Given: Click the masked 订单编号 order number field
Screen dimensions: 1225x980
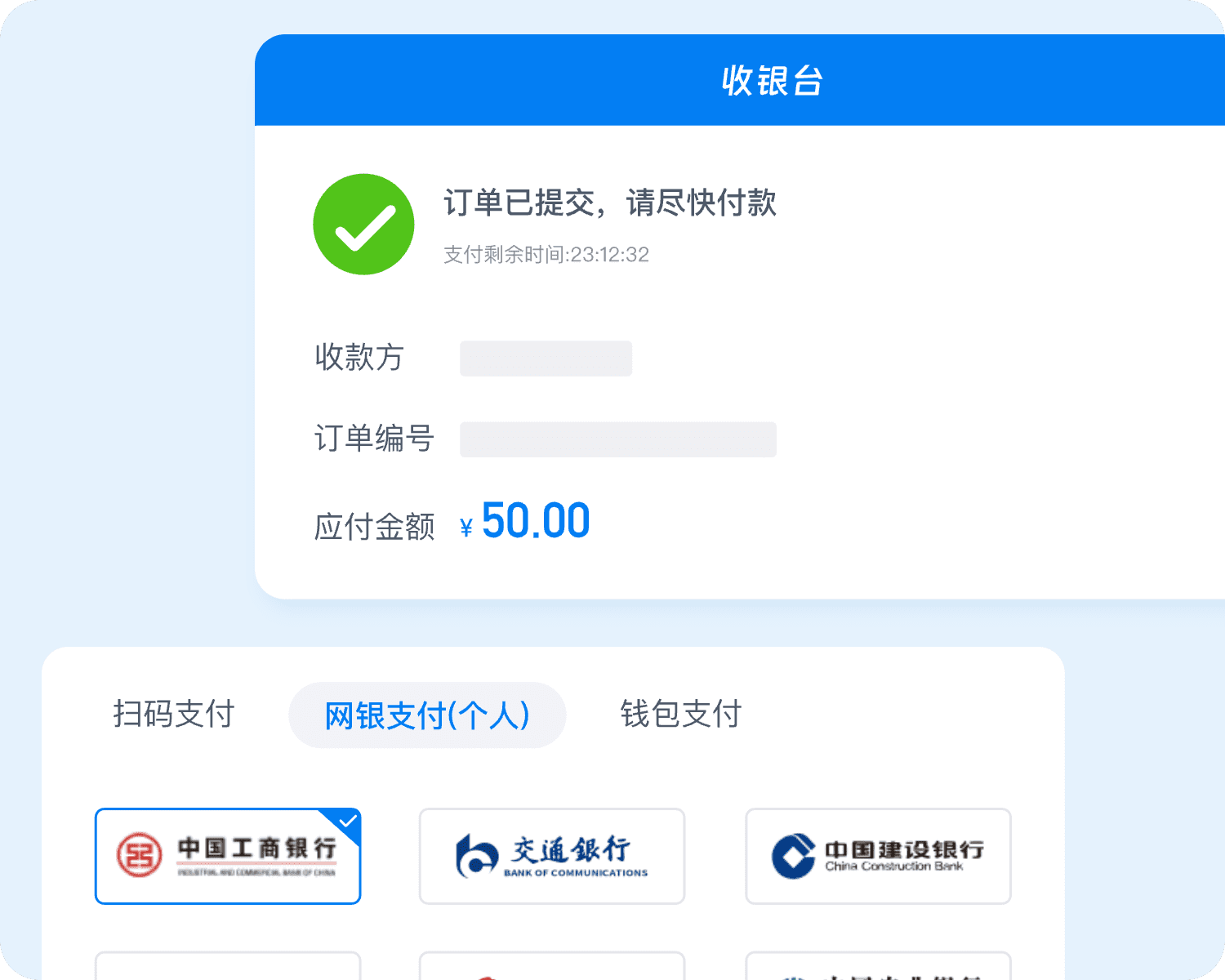Looking at the screenshot, I should tap(617, 439).
